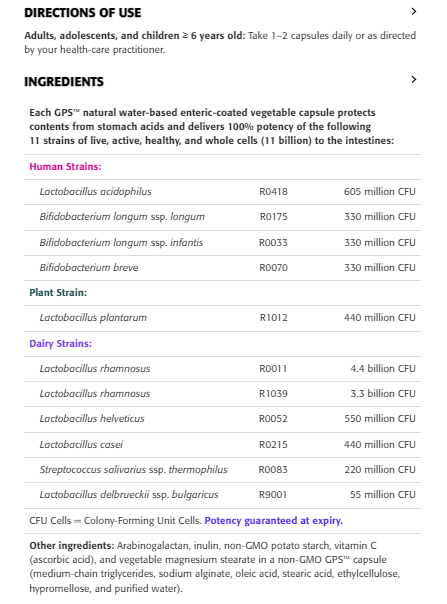Select the Lactobacillus plantarum row
This screenshot has width=447, height=604.
pos(222,318)
